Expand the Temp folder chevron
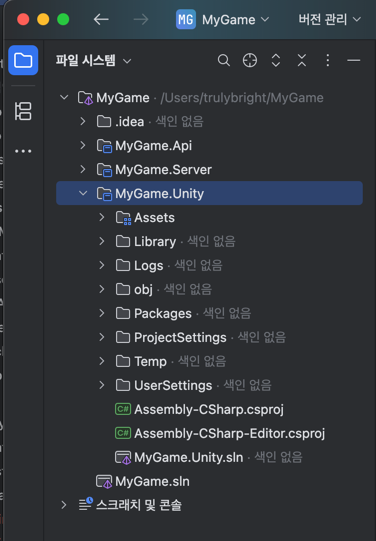 [x=102, y=361]
